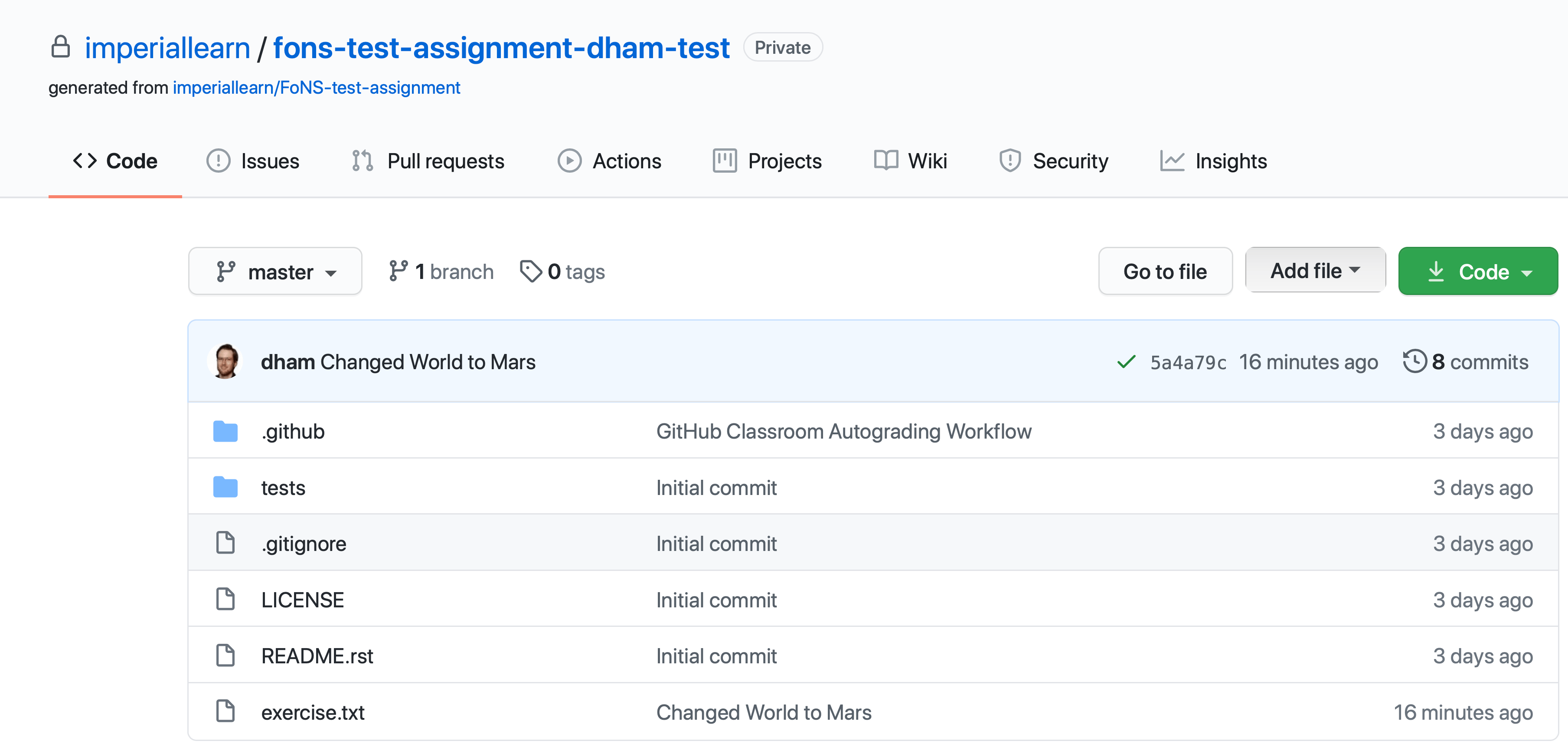Viewport: 1568px width, 754px height.
Task: Expand the Add file dropdown
Action: point(1315,270)
